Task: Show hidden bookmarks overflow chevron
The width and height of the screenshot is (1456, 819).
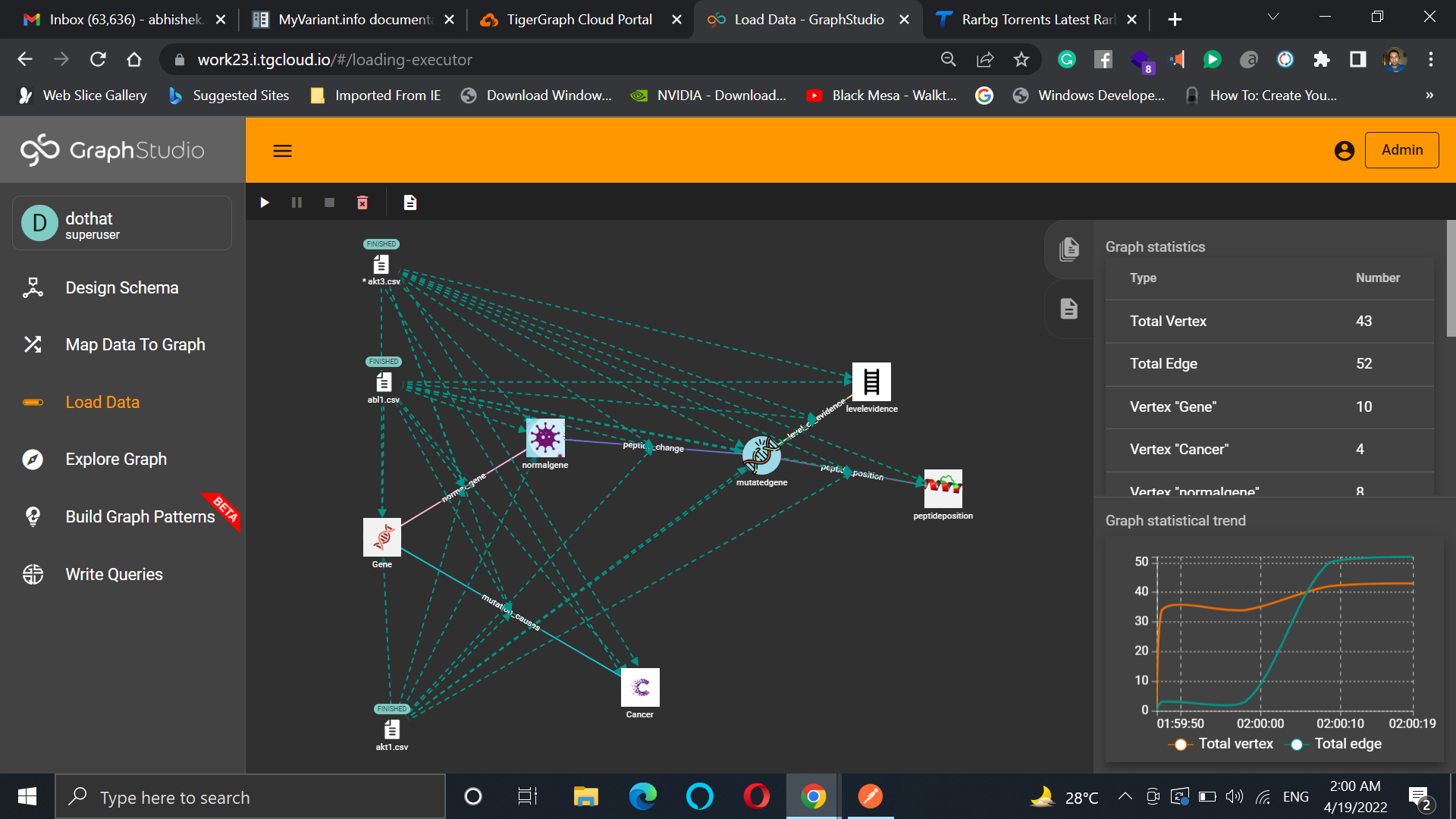Action: click(x=1429, y=96)
